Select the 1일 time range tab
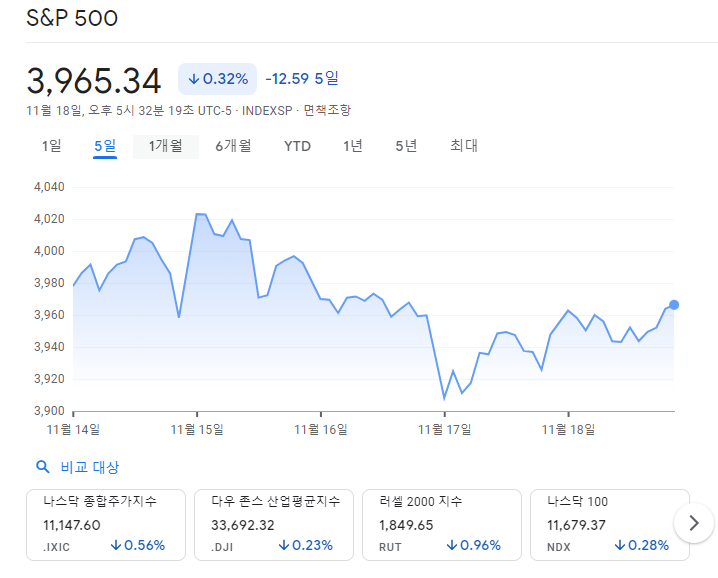Viewport: 718px width, 578px height. coord(52,146)
